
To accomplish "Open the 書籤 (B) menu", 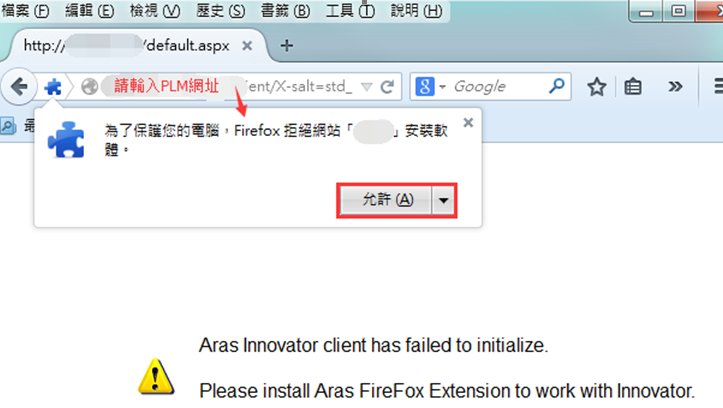I will coord(285,10).
